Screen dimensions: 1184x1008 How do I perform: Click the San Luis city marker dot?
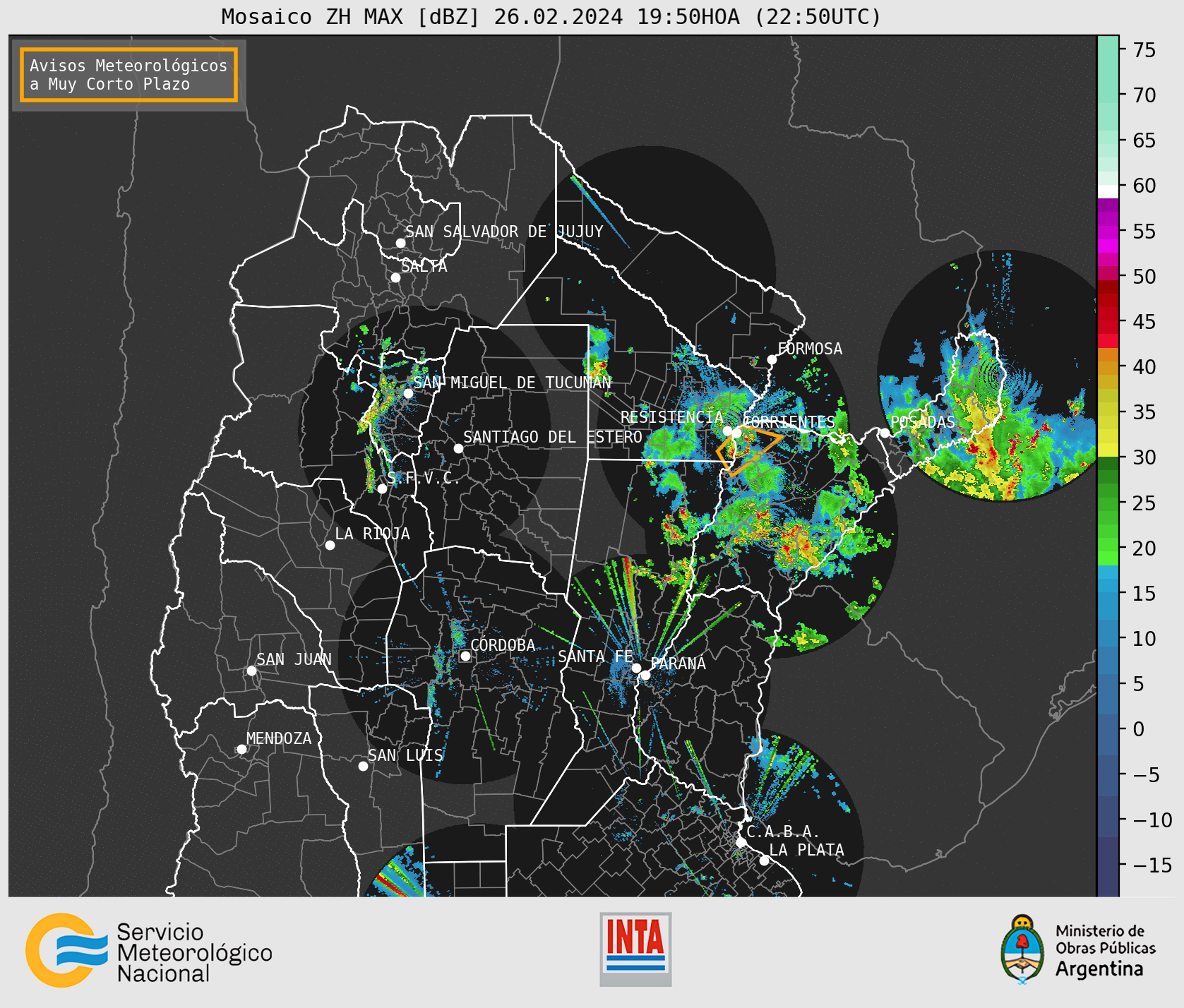[x=363, y=766]
